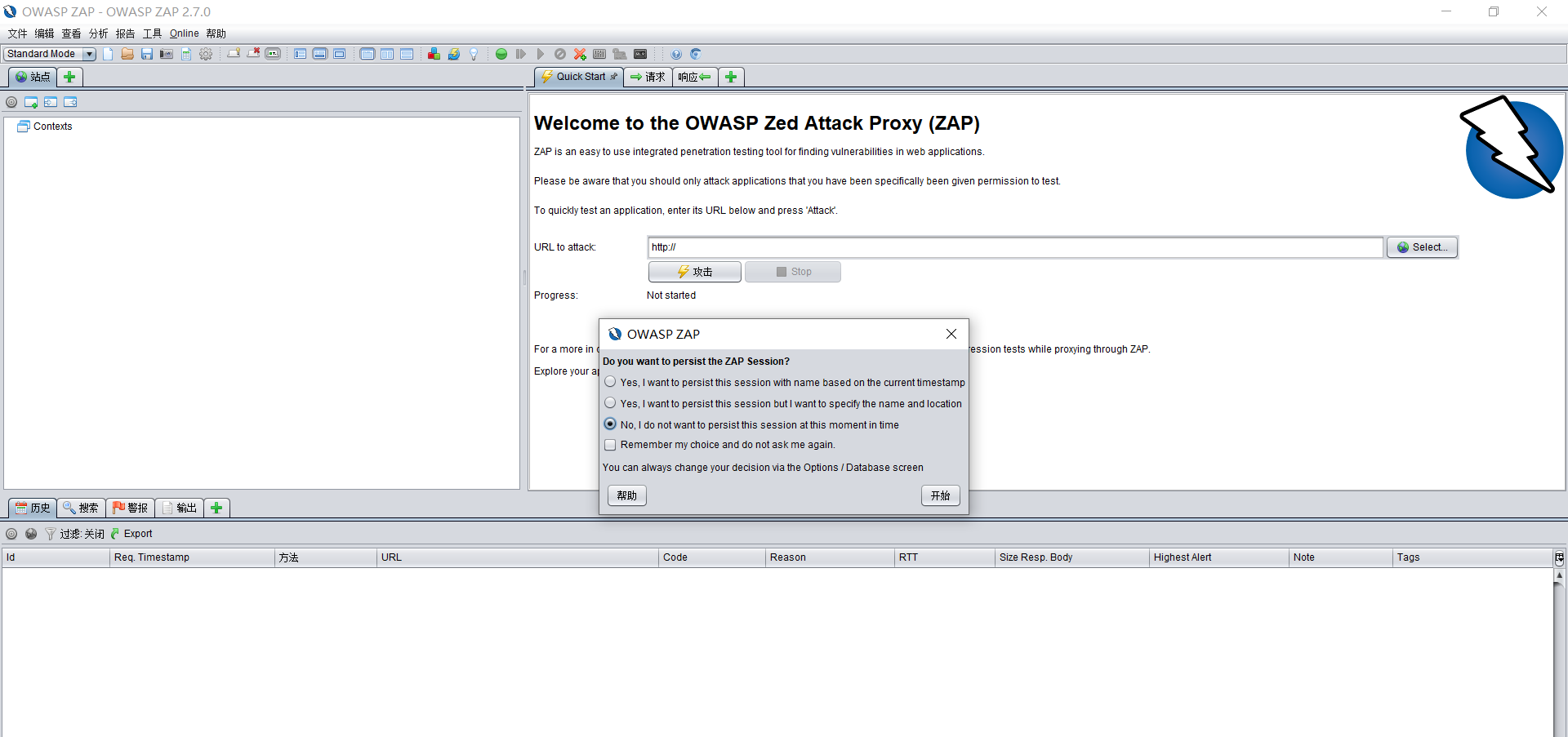
Task: Click the green plus beside 响应 tab
Action: pyautogui.click(x=731, y=77)
